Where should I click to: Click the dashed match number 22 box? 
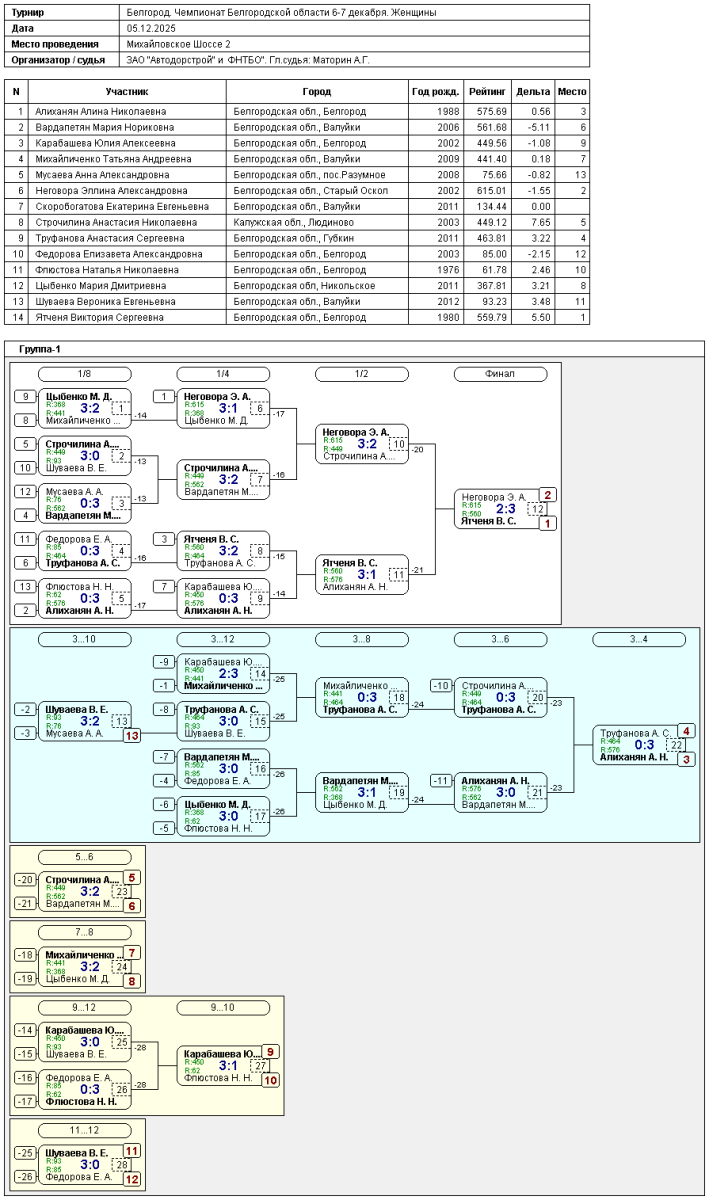(x=676, y=745)
